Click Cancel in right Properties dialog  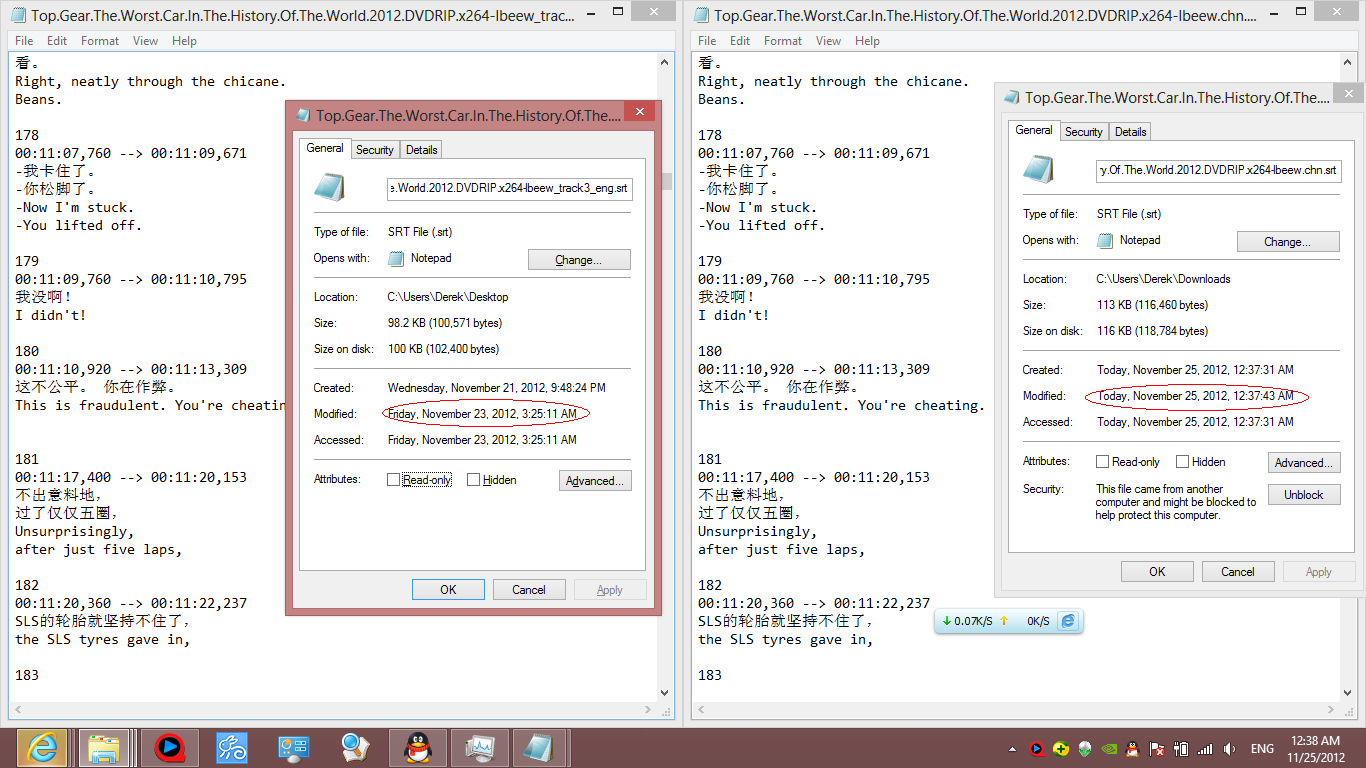point(1238,572)
